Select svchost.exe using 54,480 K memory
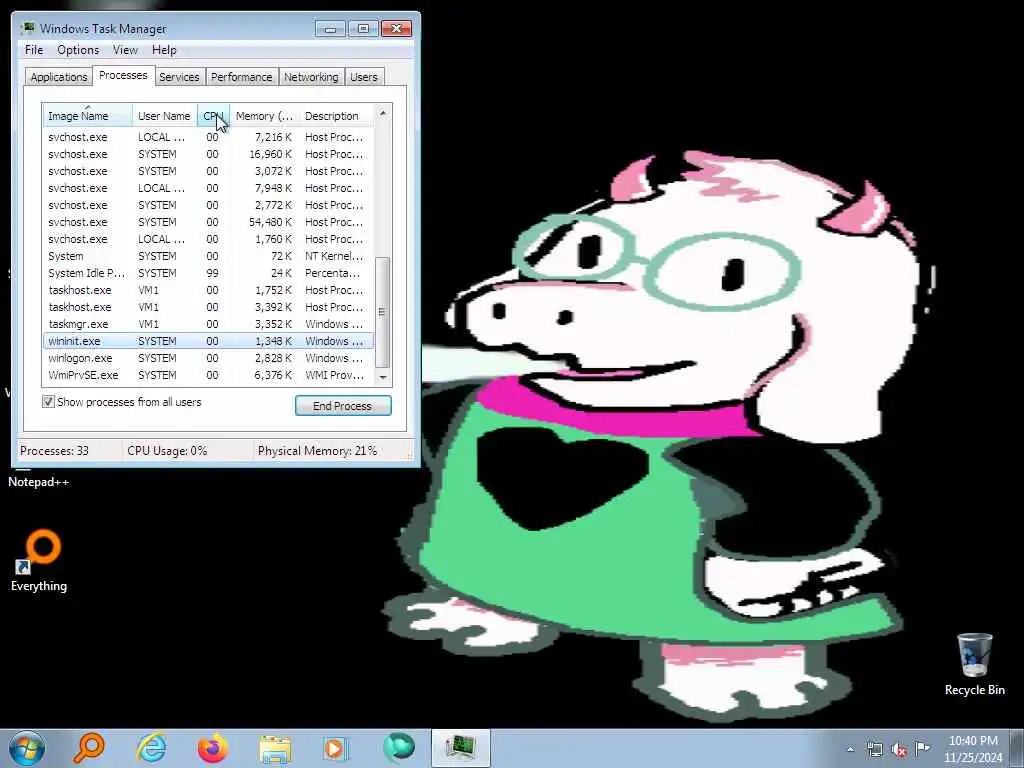Viewport: 1024px width, 768px height. coord(208,222)
